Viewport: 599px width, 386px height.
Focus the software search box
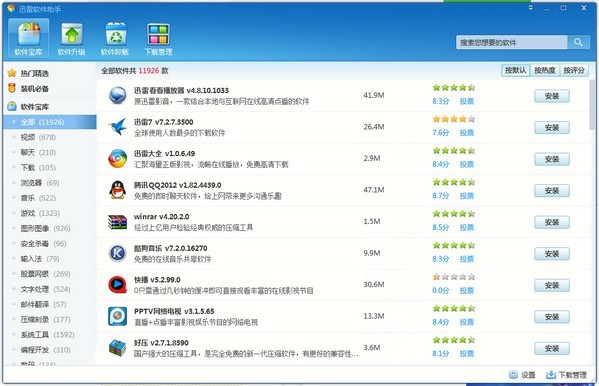[x=512, y=42]
